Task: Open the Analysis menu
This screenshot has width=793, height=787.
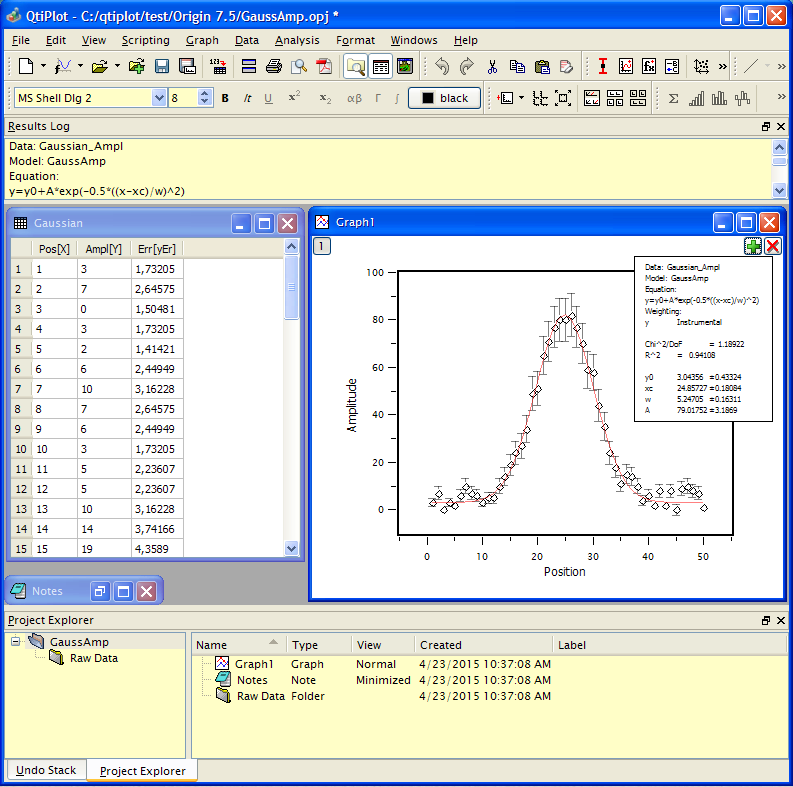Action: 297,40
